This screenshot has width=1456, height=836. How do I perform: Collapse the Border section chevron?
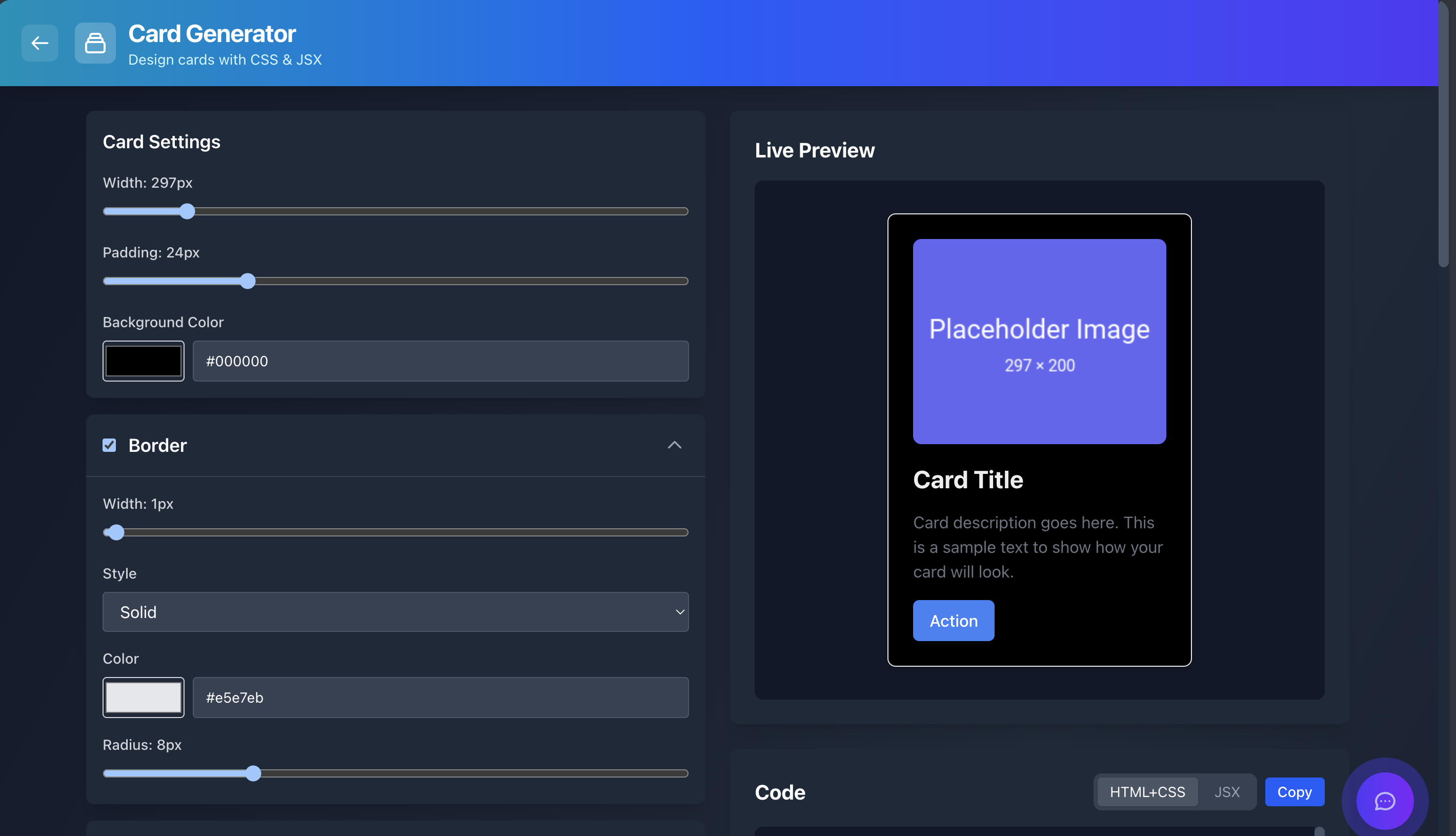click(675, 445)
